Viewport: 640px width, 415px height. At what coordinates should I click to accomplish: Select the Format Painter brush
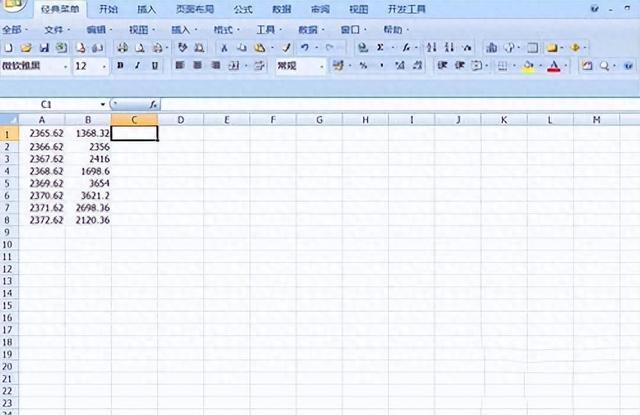(287, 48)
